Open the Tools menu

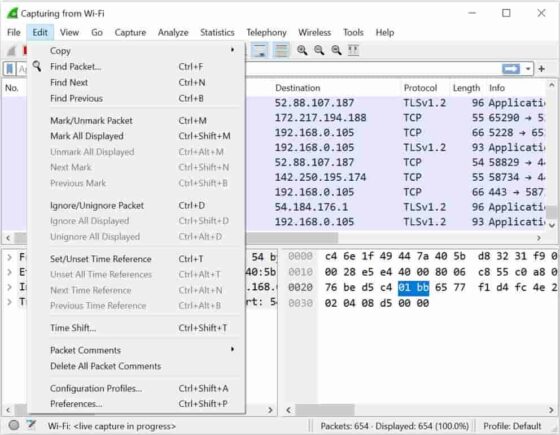click(x=353, y=32)
